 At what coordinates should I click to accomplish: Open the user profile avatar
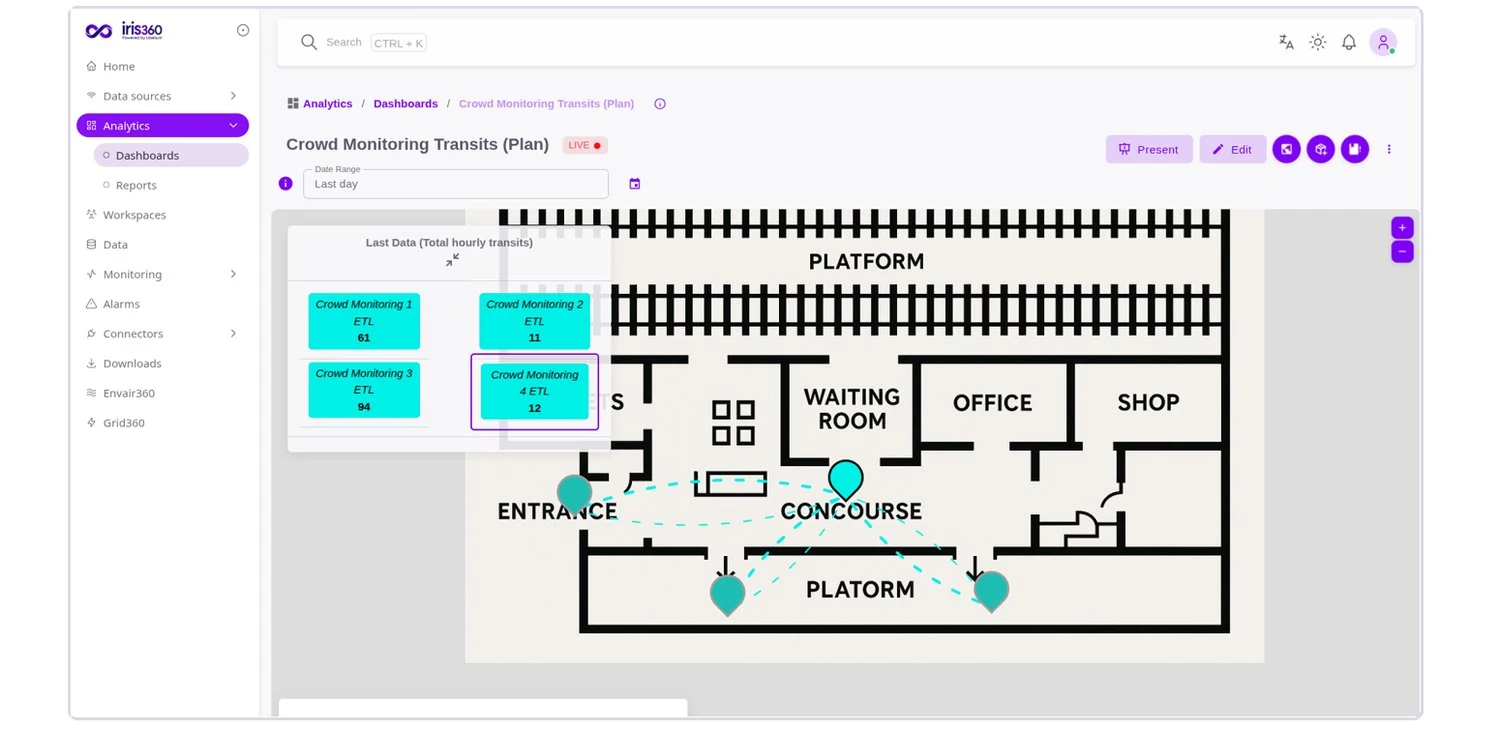pos(1383,42)
